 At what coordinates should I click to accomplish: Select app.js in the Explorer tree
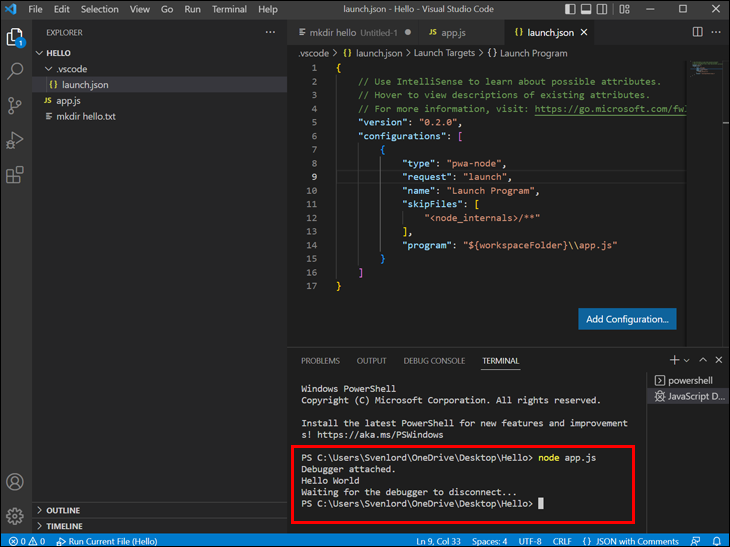coord(68,101)
